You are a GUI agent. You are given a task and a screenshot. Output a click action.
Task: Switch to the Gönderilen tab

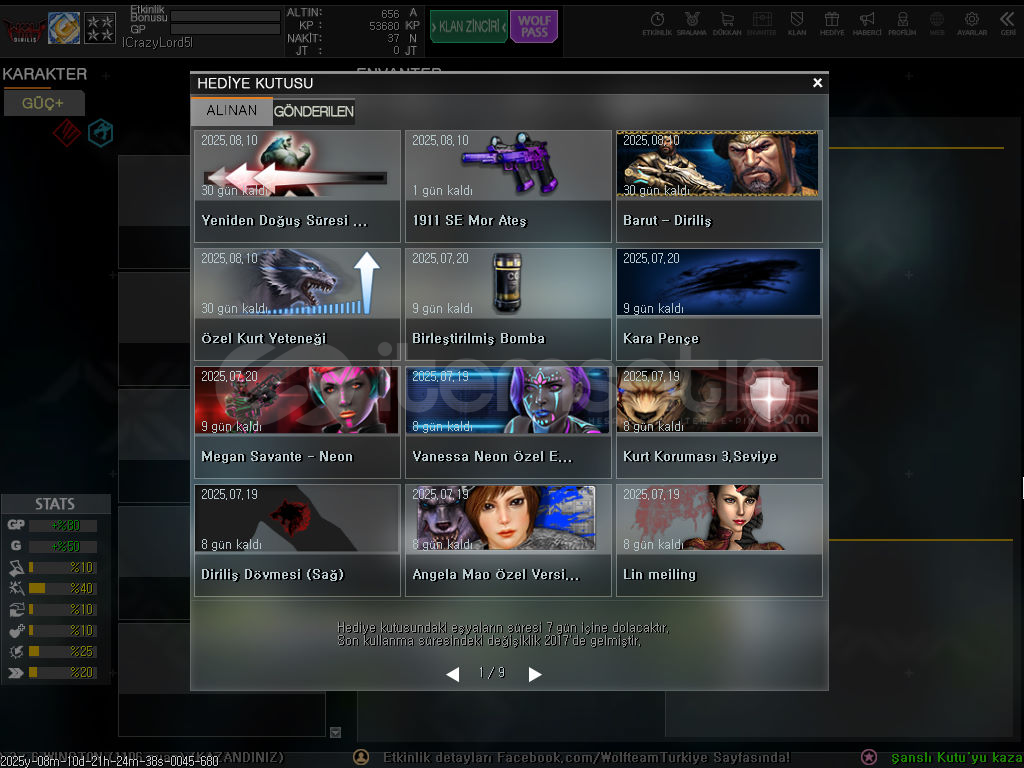click(314, 112)
